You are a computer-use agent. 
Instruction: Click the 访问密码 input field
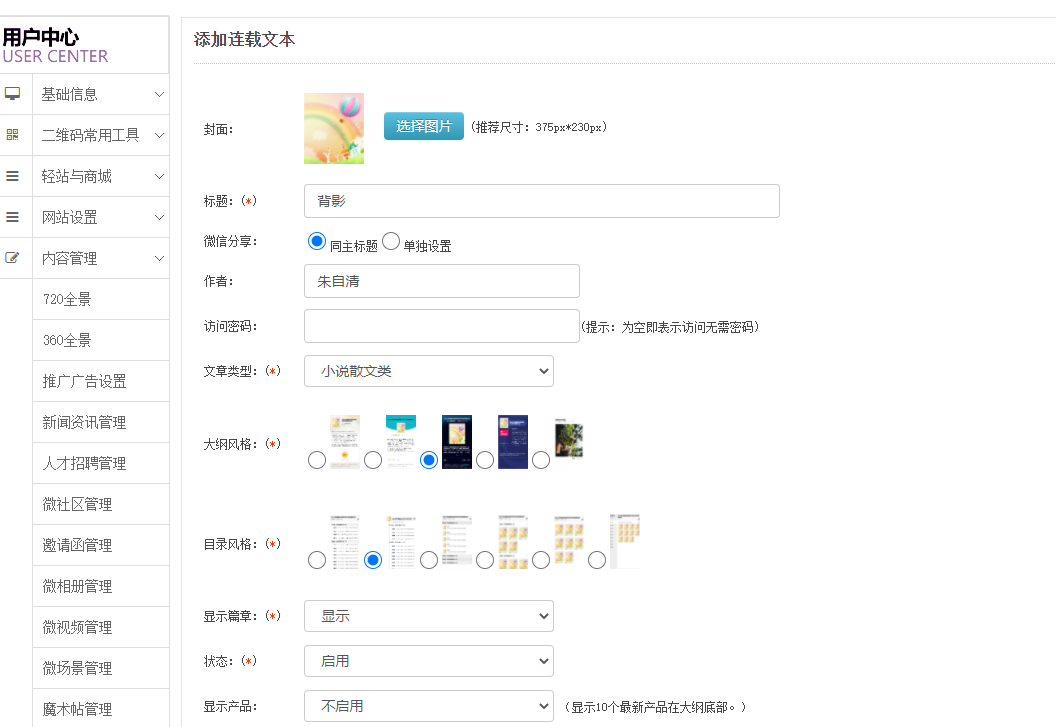click(441, 326)
